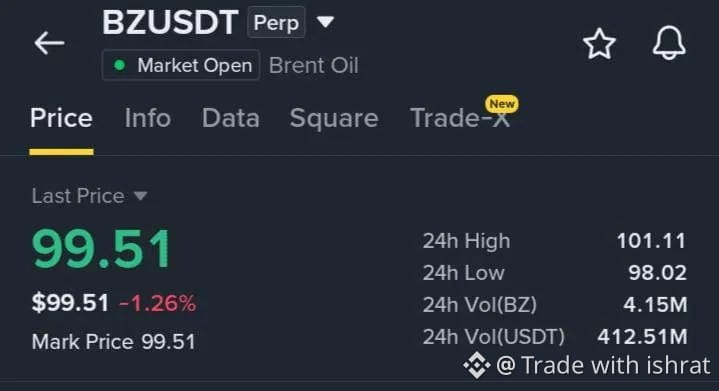Click the Binance logo in watermark

(x=476, y=365)
